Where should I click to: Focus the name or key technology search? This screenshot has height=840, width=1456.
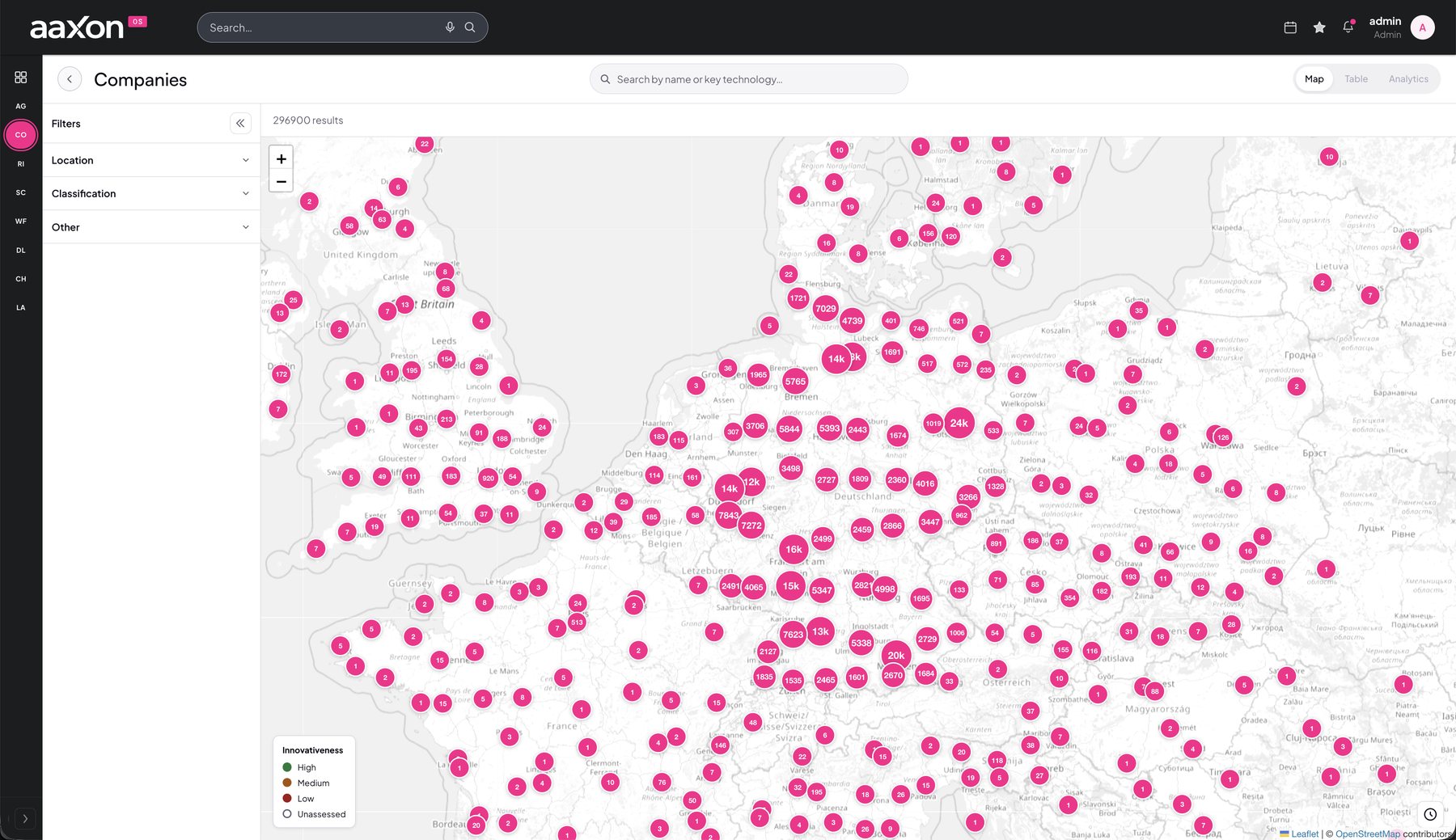749,79
